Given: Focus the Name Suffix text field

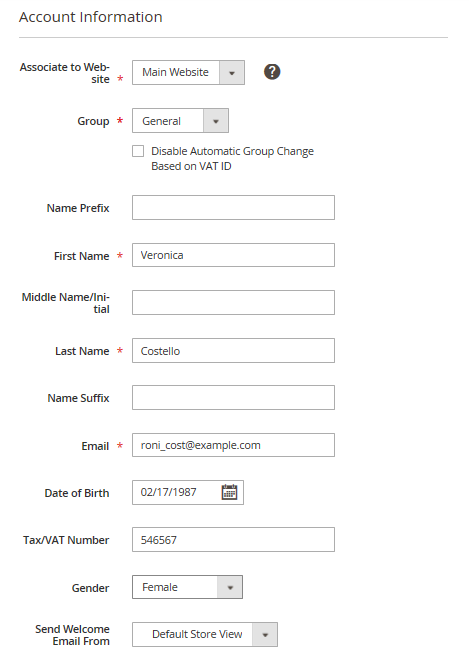Looking at the screenshot, I should point(233,398).
